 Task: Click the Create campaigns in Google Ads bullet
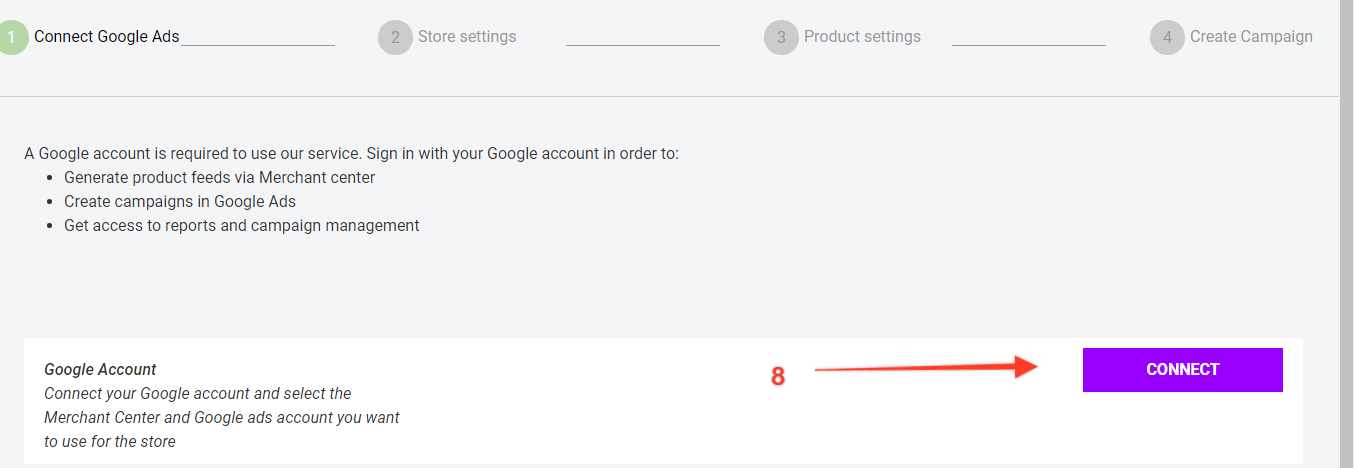(x=180, y=202)
